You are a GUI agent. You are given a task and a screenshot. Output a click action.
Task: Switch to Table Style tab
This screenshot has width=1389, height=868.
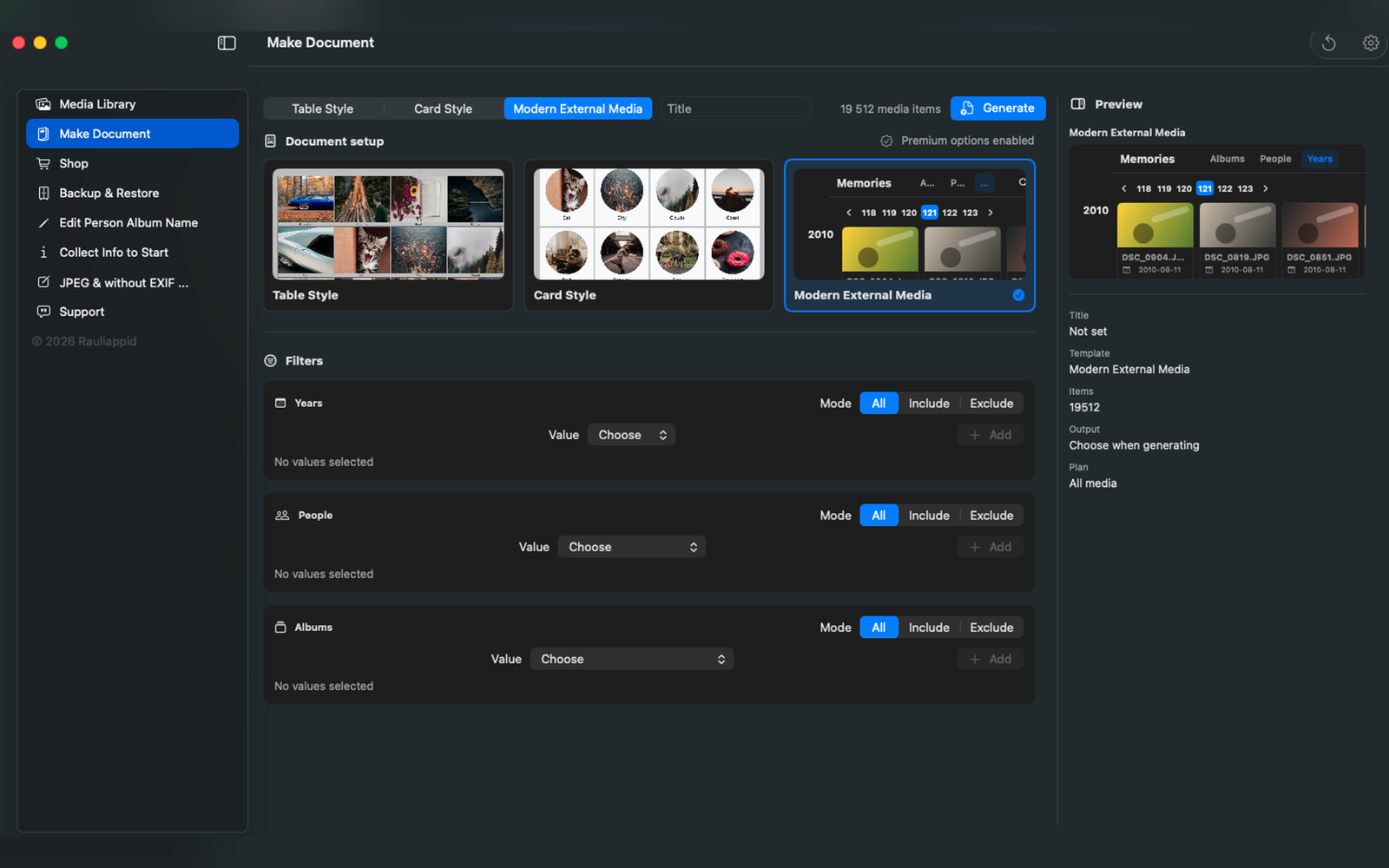coord(323,108)
